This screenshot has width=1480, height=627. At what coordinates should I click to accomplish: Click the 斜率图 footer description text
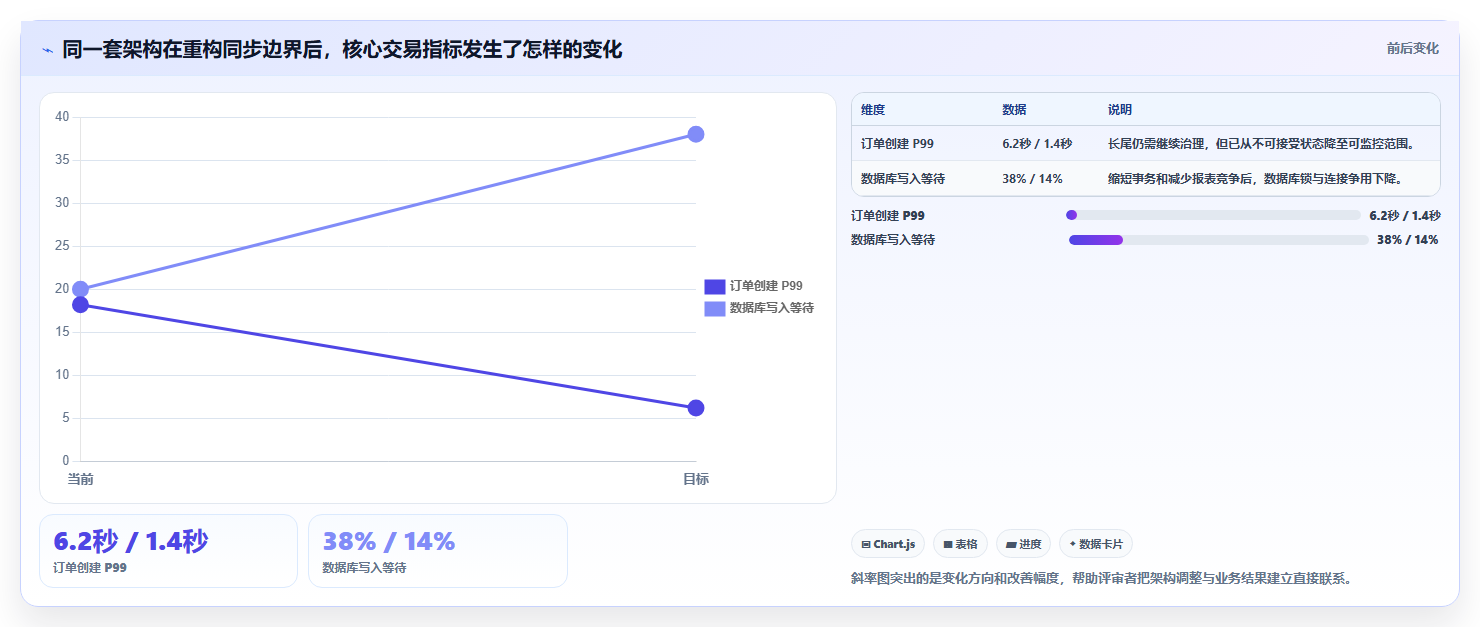point(1101,578)
